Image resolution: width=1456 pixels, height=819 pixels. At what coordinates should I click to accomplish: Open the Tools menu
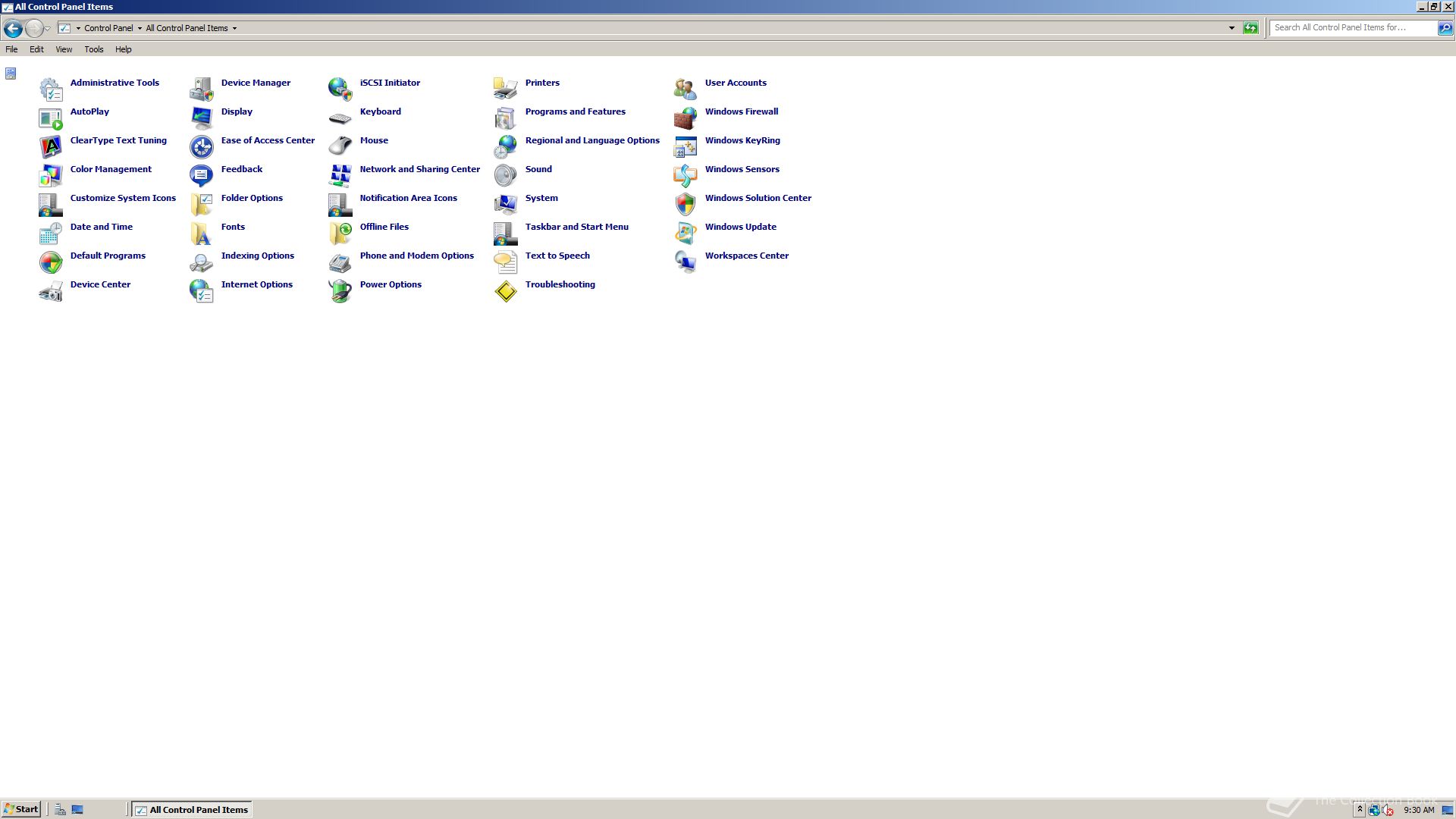point(94,49)
